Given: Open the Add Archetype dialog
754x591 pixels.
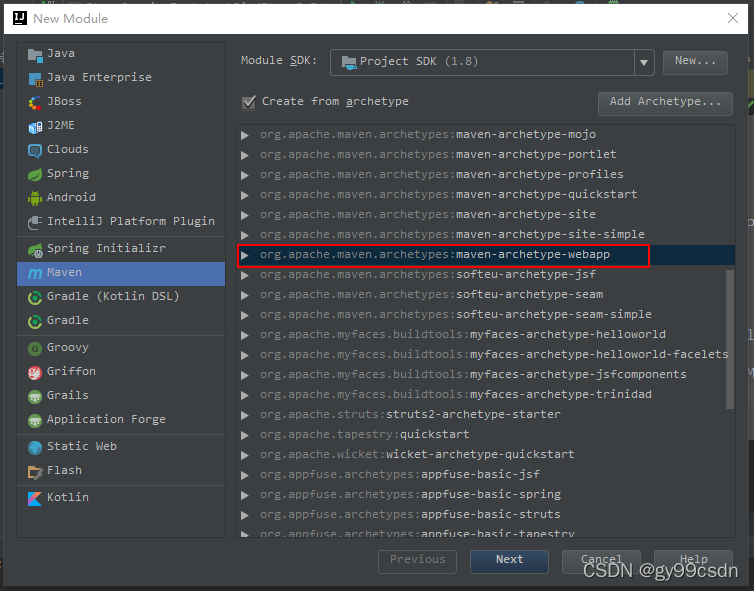Looking at the screenshot, I should tap(665, 103).
